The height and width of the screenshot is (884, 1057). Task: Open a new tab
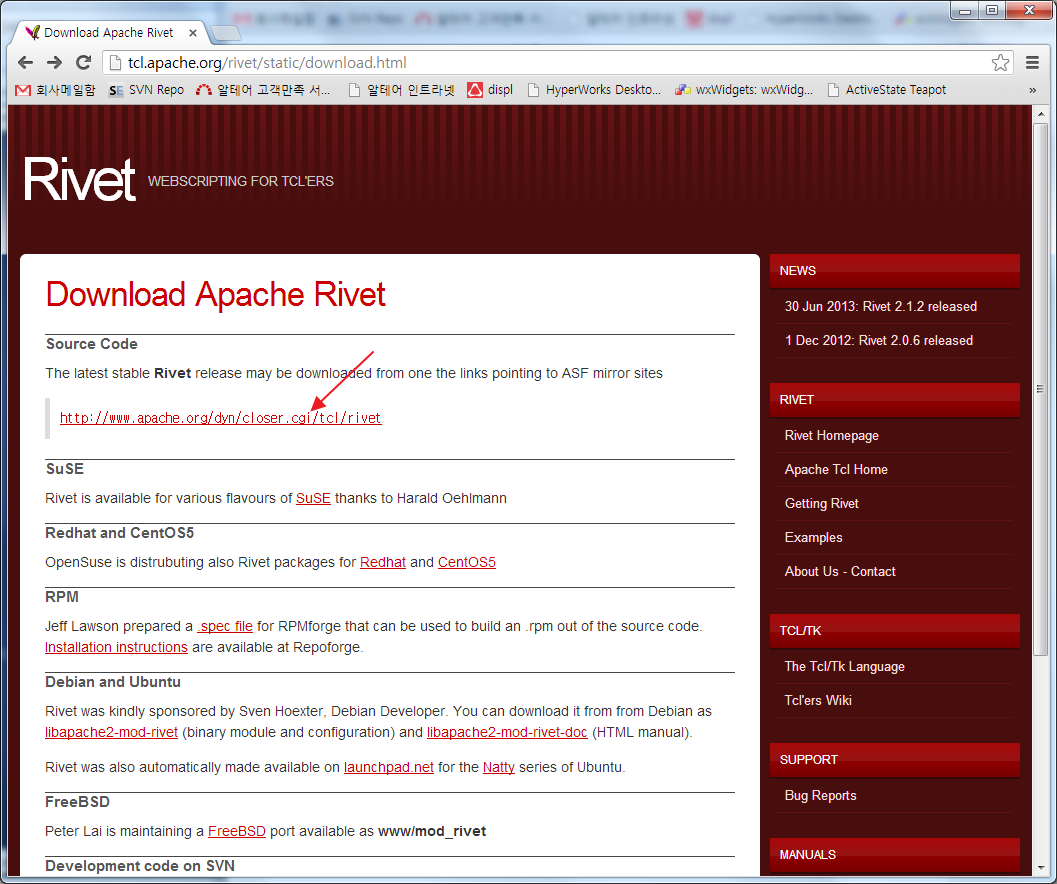pyautogui.click(x=226, y=32)
